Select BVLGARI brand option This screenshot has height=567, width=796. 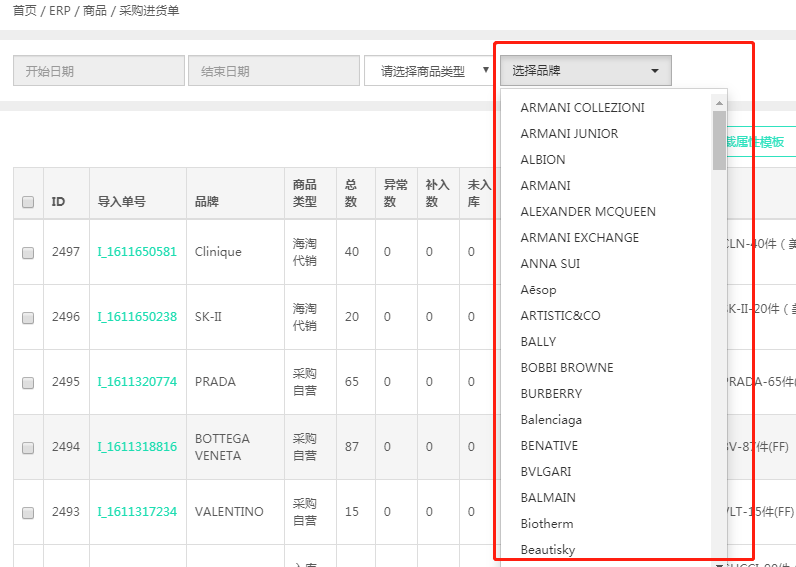coord(546,472)
